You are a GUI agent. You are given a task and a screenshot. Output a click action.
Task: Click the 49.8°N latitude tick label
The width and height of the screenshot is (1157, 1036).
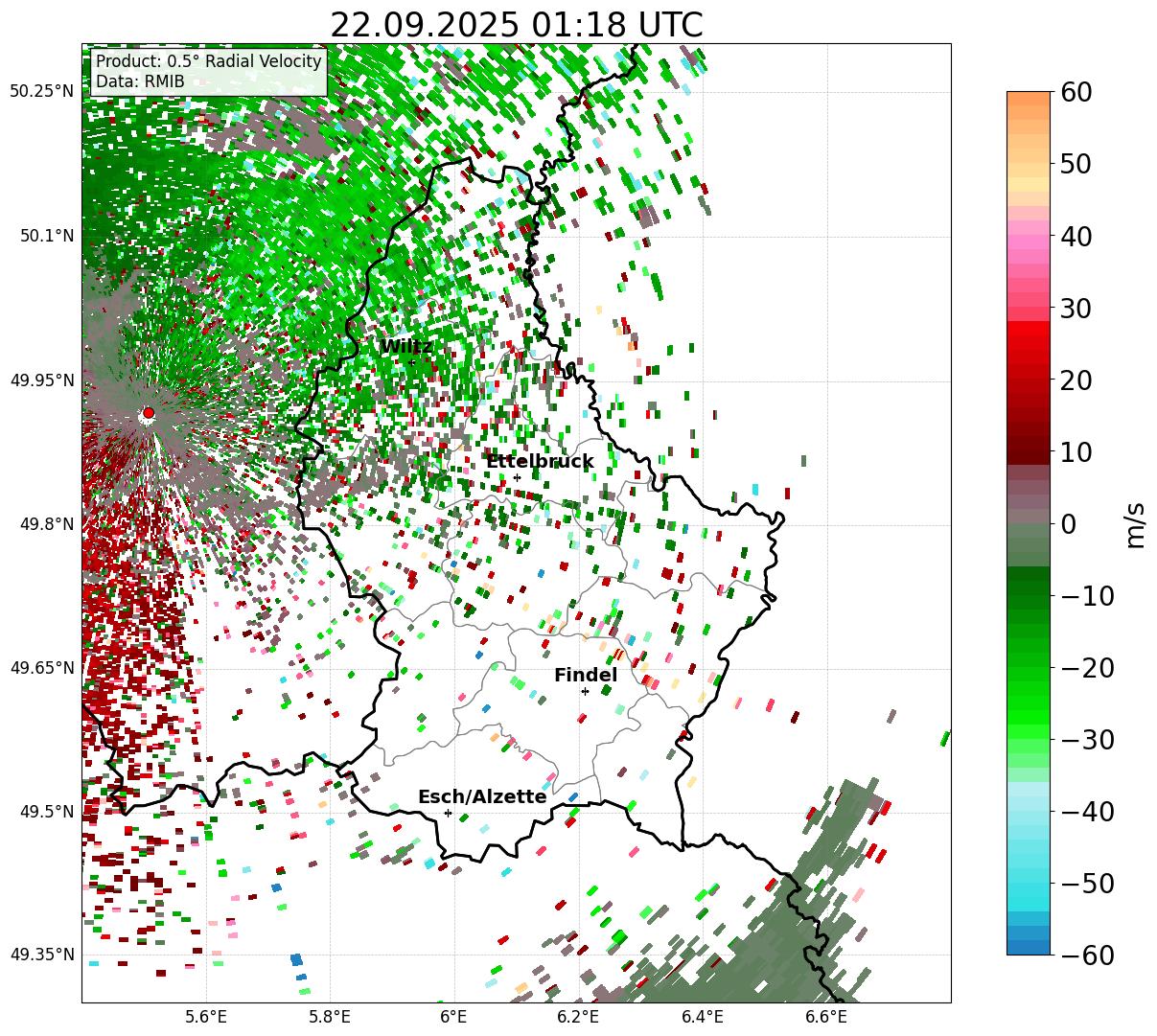pos(46,524)
